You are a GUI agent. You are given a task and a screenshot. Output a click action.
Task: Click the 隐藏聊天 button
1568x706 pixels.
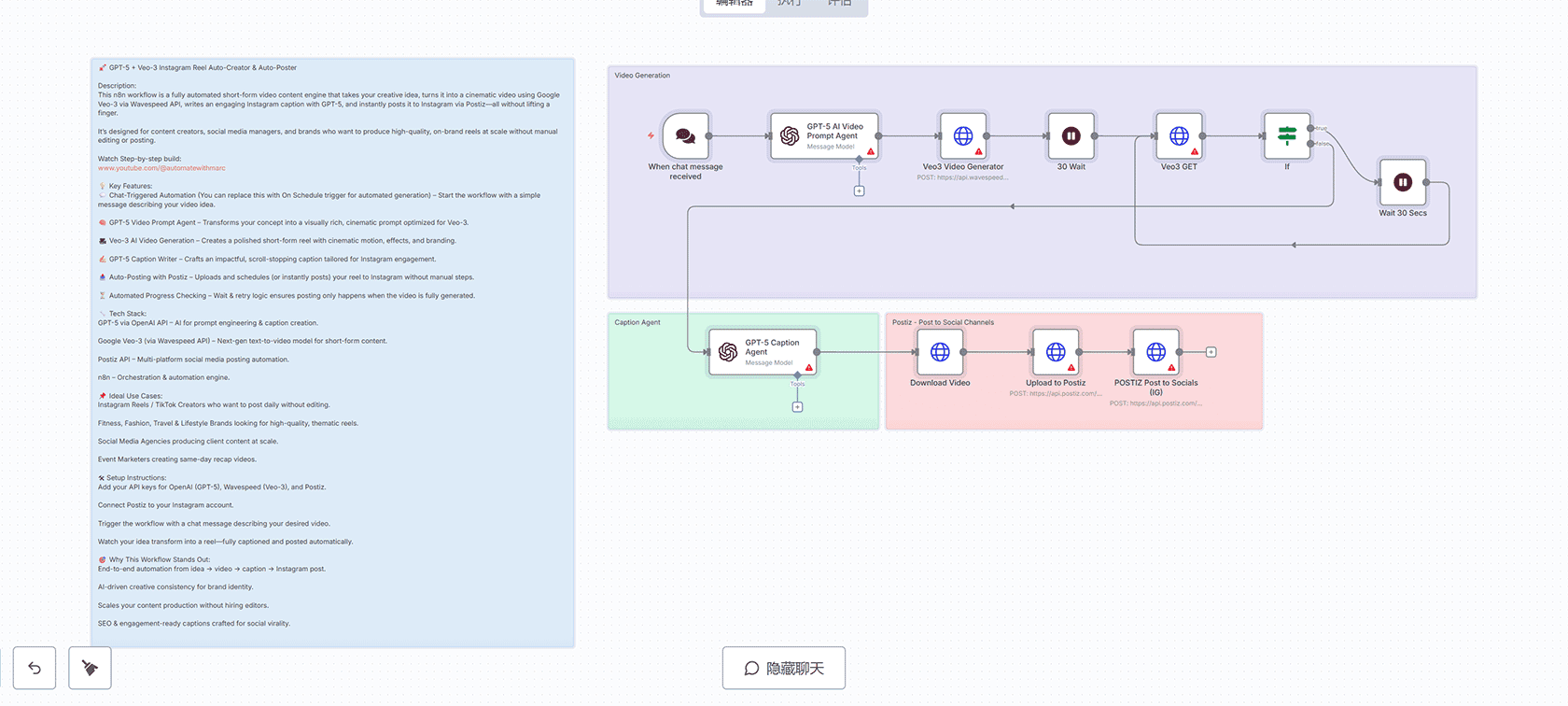tap(784, 669)
